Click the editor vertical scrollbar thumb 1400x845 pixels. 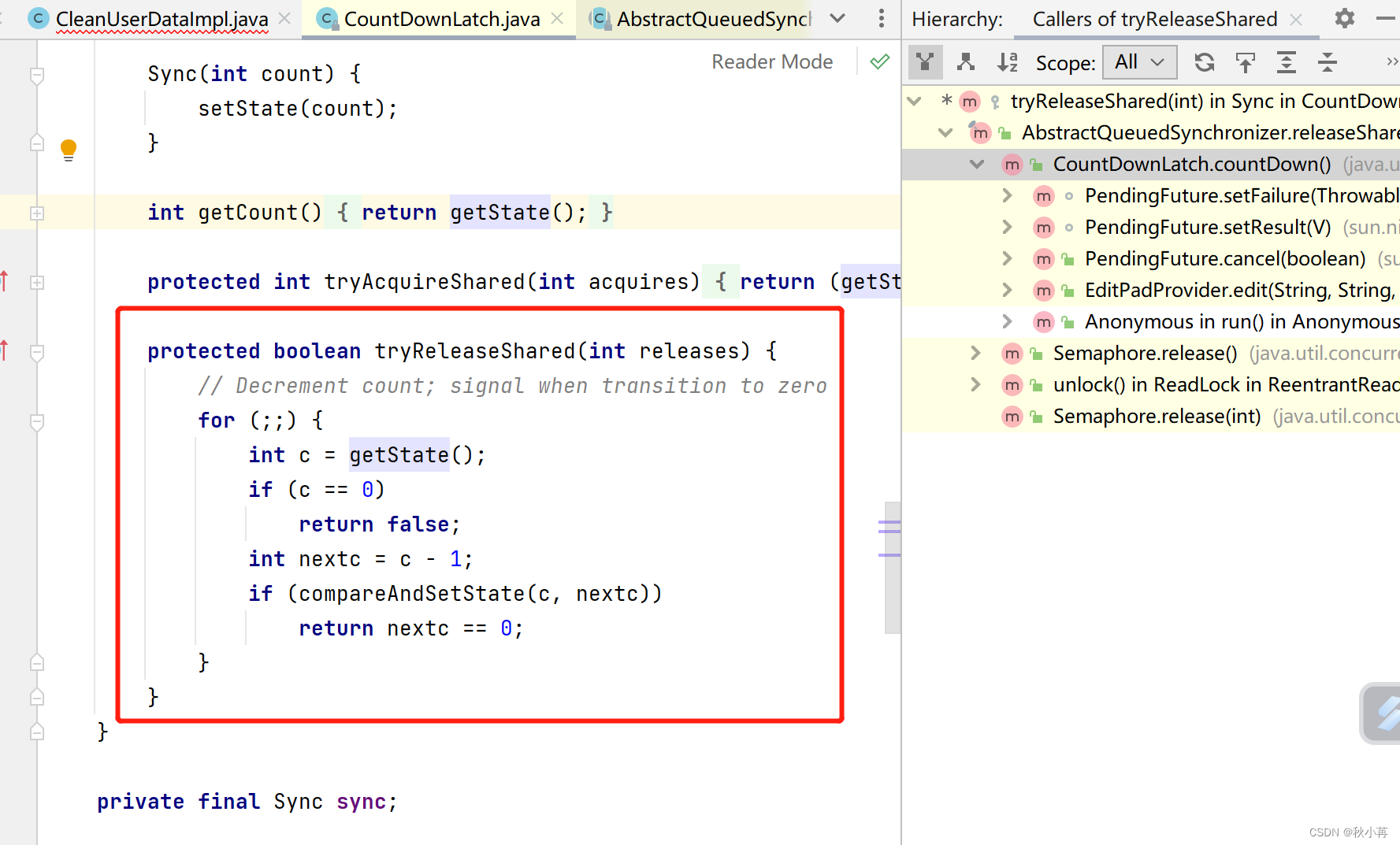(x=892, y=567)
